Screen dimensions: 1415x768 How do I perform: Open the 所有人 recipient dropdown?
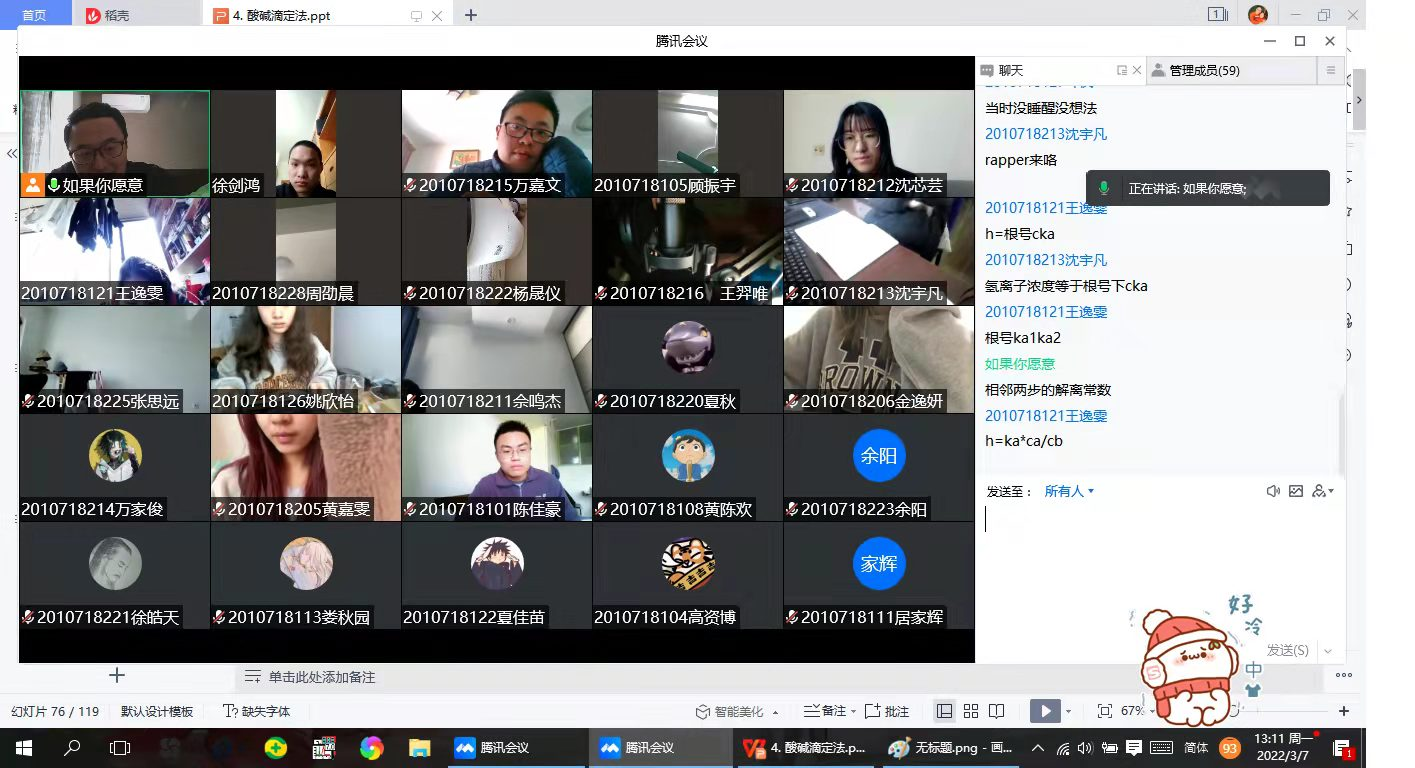(1069, 491)
